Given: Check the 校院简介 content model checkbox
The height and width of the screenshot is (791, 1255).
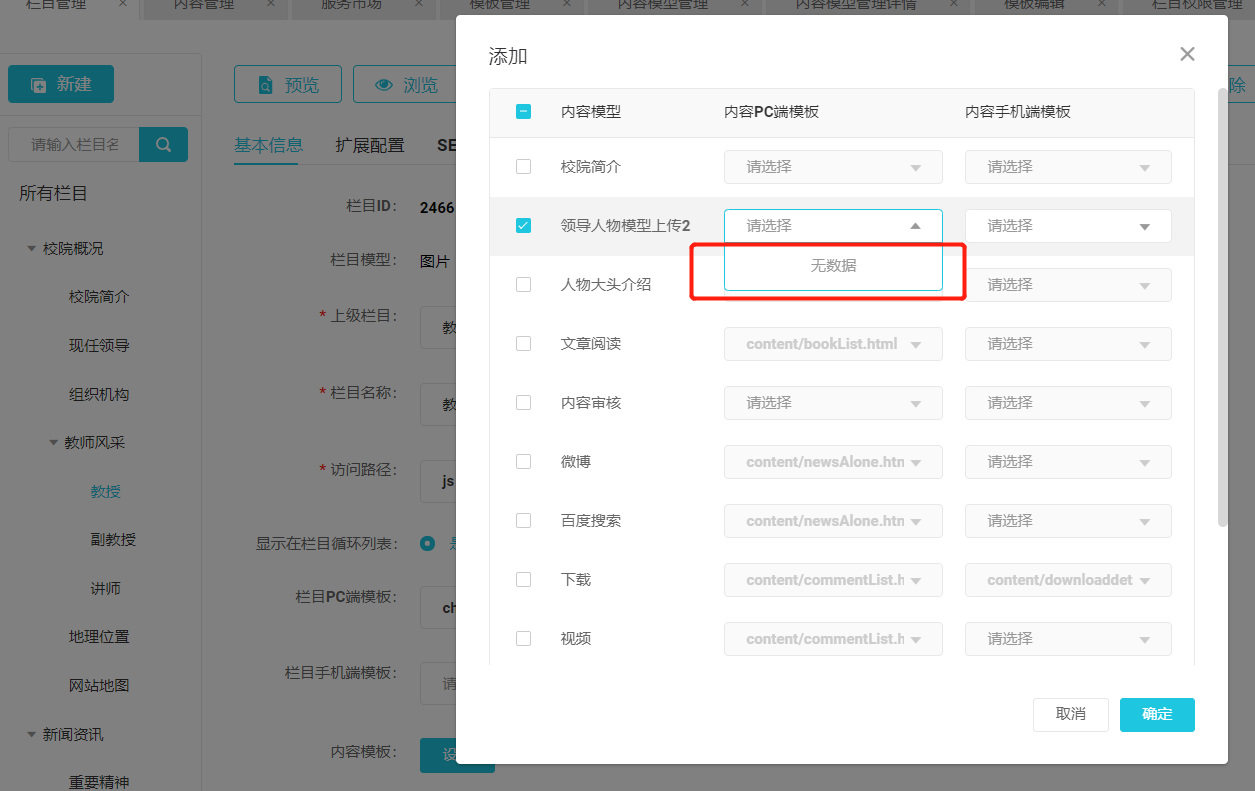Looking at the screenshot, I should [523, 167].
